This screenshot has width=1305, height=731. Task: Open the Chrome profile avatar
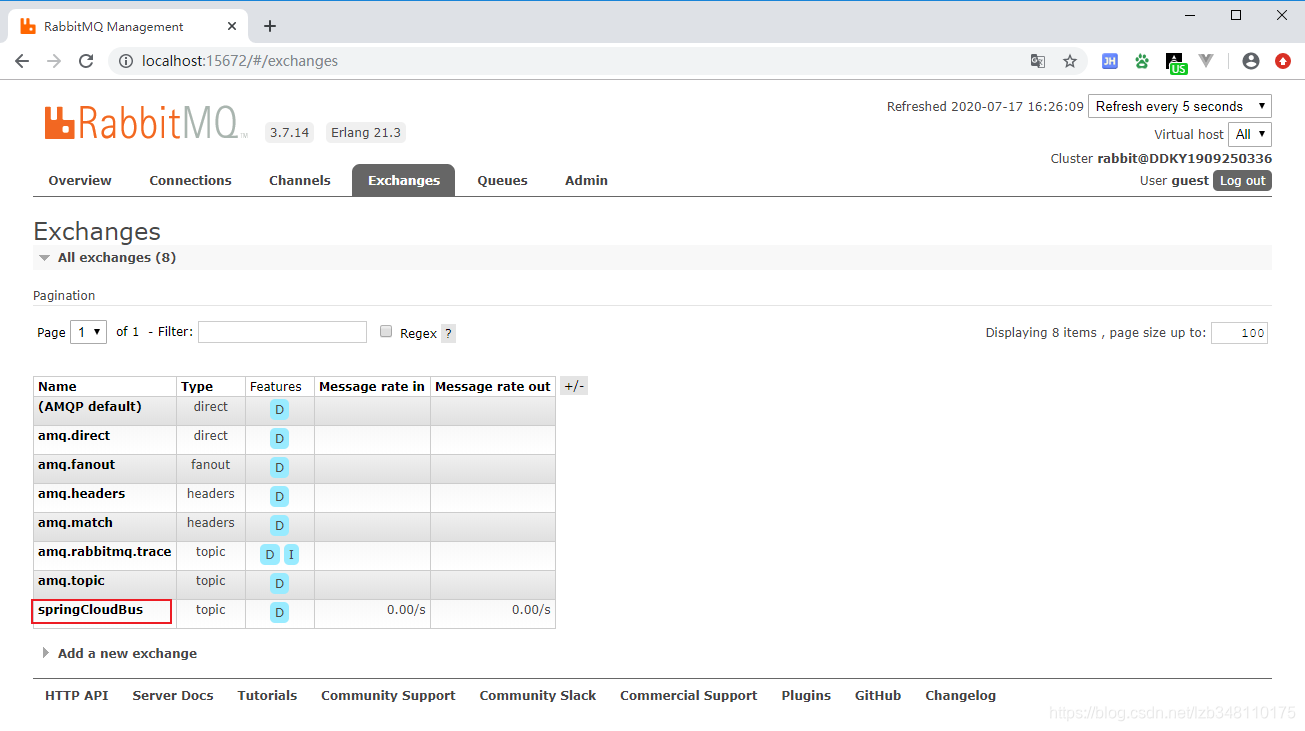(x=1250, y=61)
